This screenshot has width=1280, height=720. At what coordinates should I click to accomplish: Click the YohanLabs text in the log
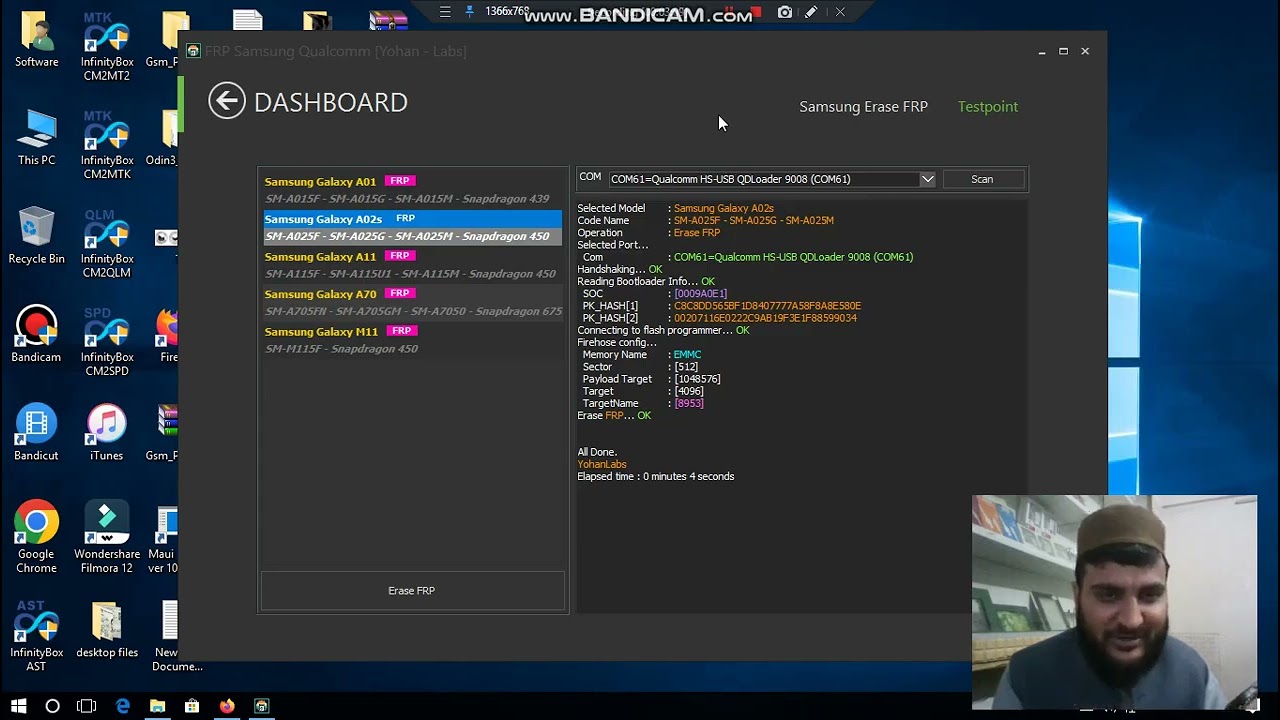(602, 464)
